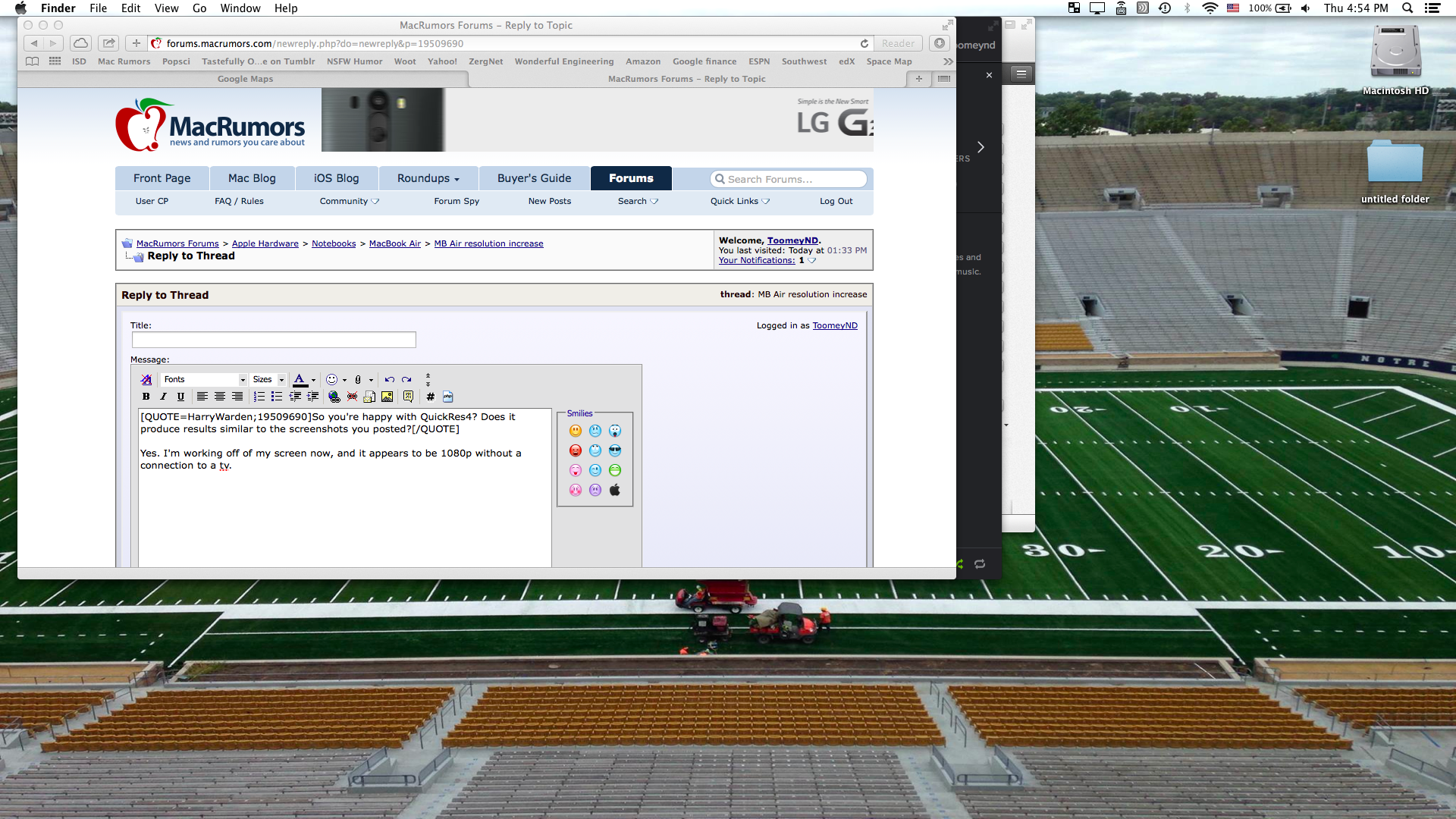The height and width of the screenshot is (819, 1456).
Task: Click Safari's iCloud Tabs button
Action: click(81, 43)
